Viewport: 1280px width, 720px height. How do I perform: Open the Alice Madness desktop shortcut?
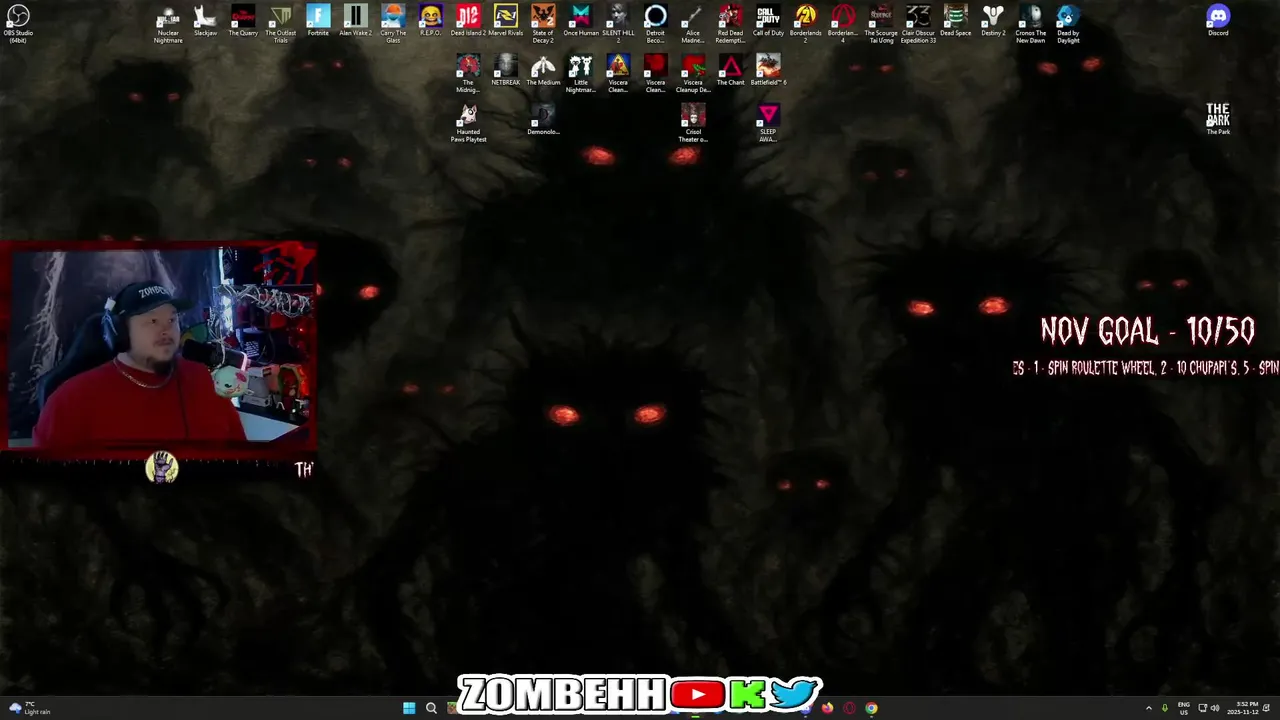click(693, 23)
